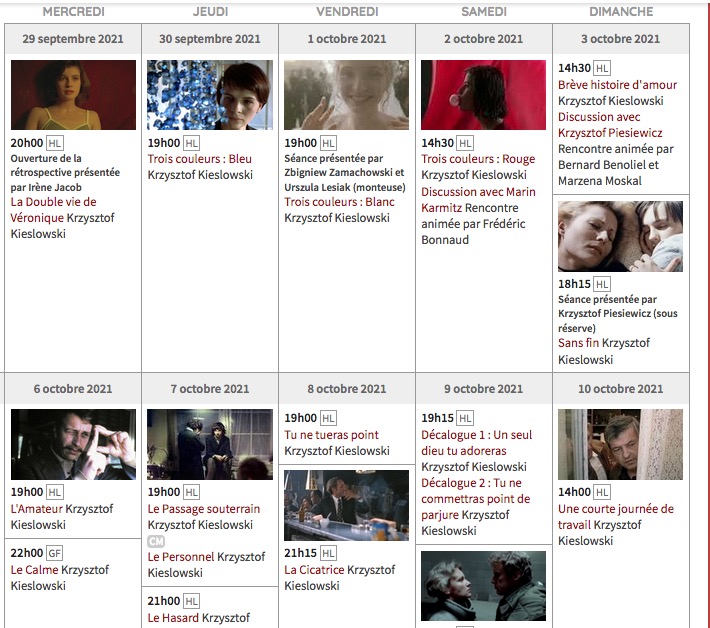Image resolution: width=710 pixels, height=628 pixels.
Task: Click the SAMEDI column heading
Action: [484, 12]
